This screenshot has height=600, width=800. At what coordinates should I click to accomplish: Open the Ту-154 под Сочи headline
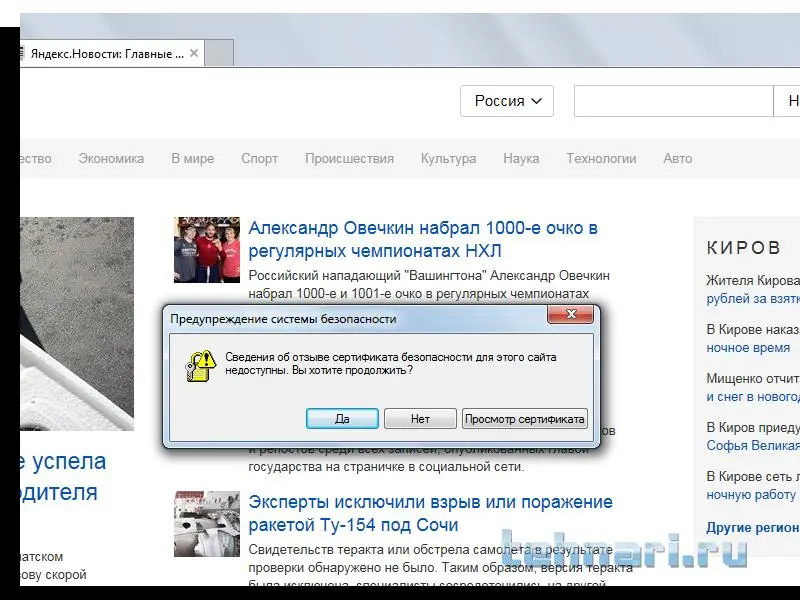(x=430, y=513)
